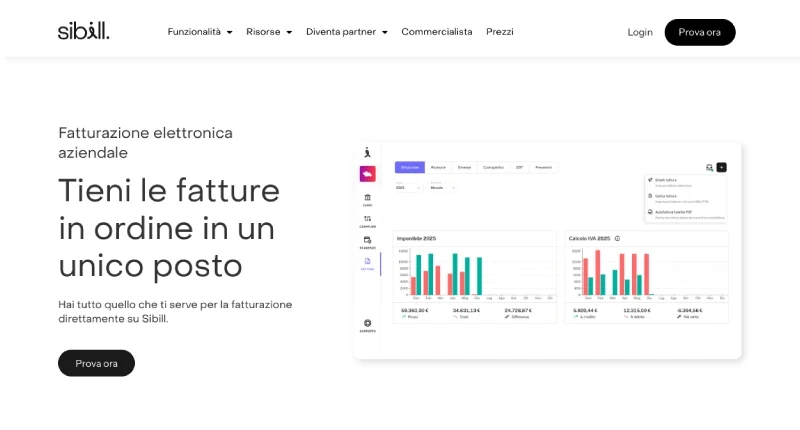This screenshot has width=800, height=430.
Task: Click the black plus button in dashboard
Action: [x=722, y=168]
